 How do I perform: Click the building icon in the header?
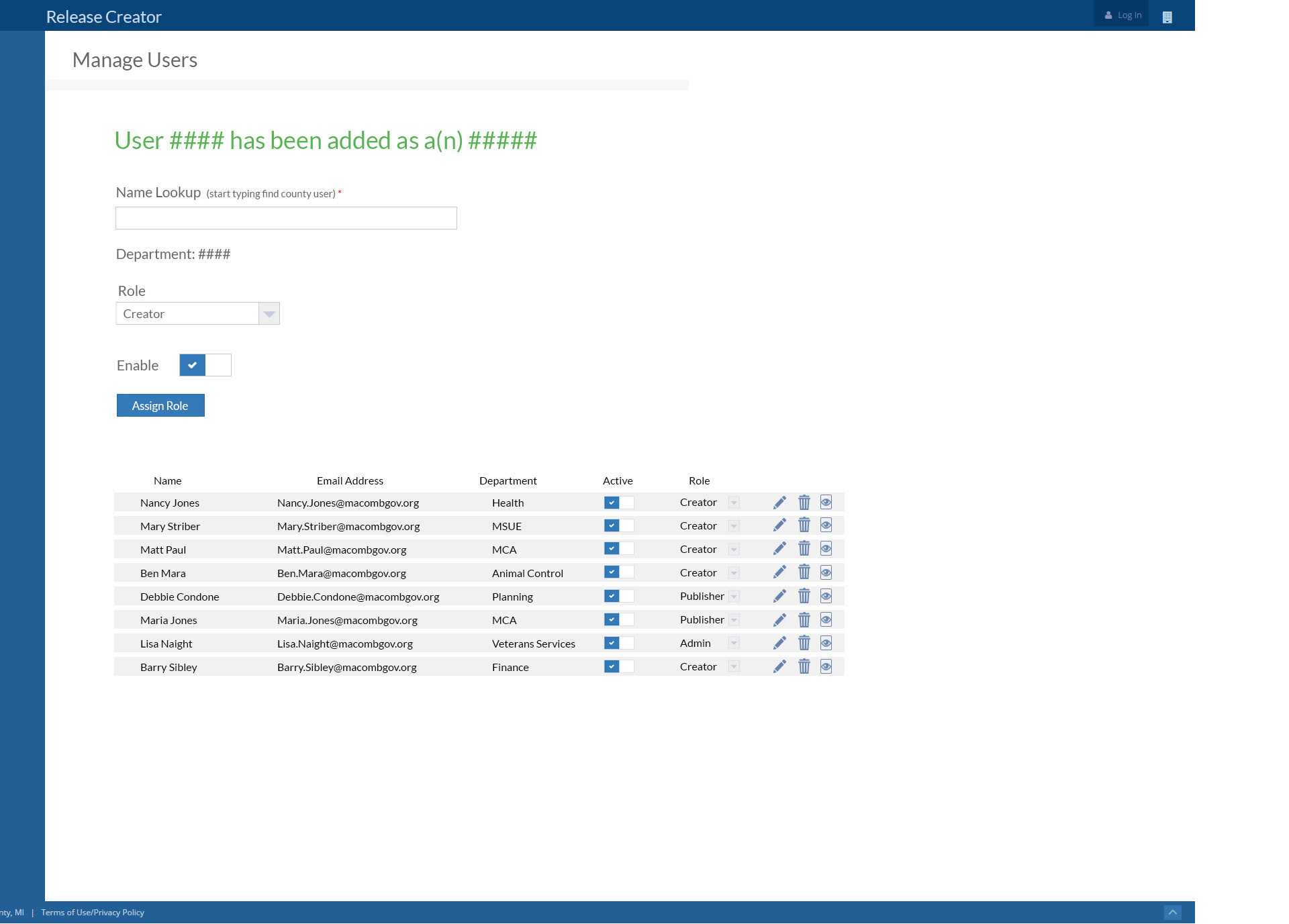coord(1167,17)
